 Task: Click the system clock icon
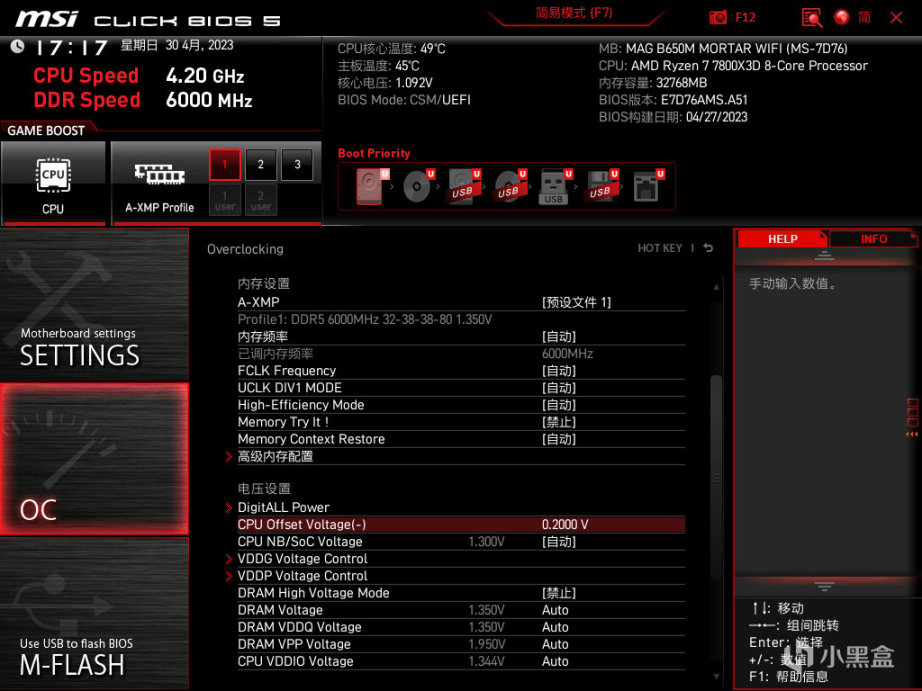18,46
